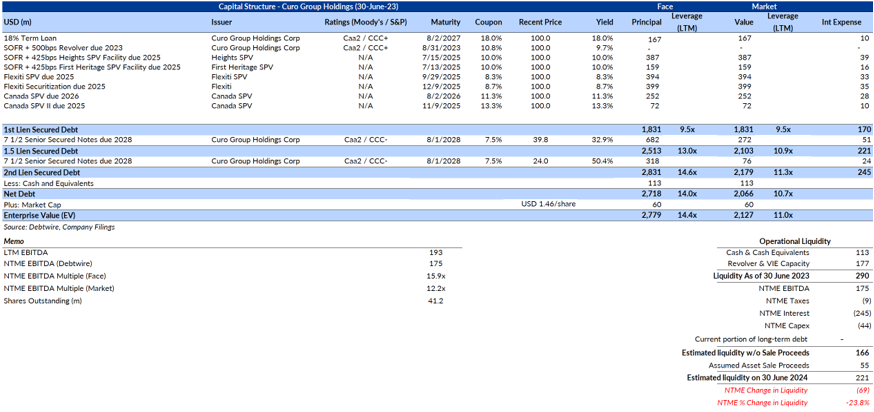874x412 pixels.
Task: Select Current portion of long-term debt label
Action: [751, 338]
